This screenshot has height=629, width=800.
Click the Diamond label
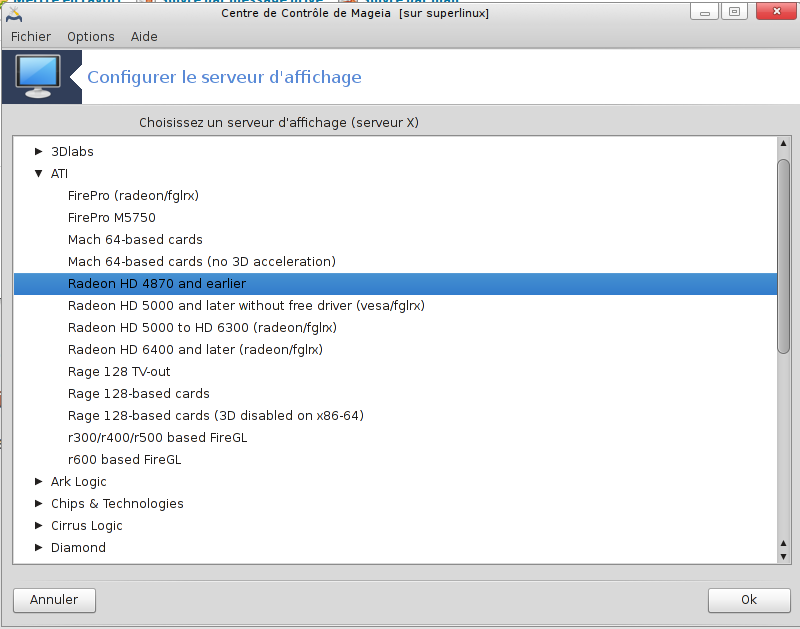tap(79, 547)
